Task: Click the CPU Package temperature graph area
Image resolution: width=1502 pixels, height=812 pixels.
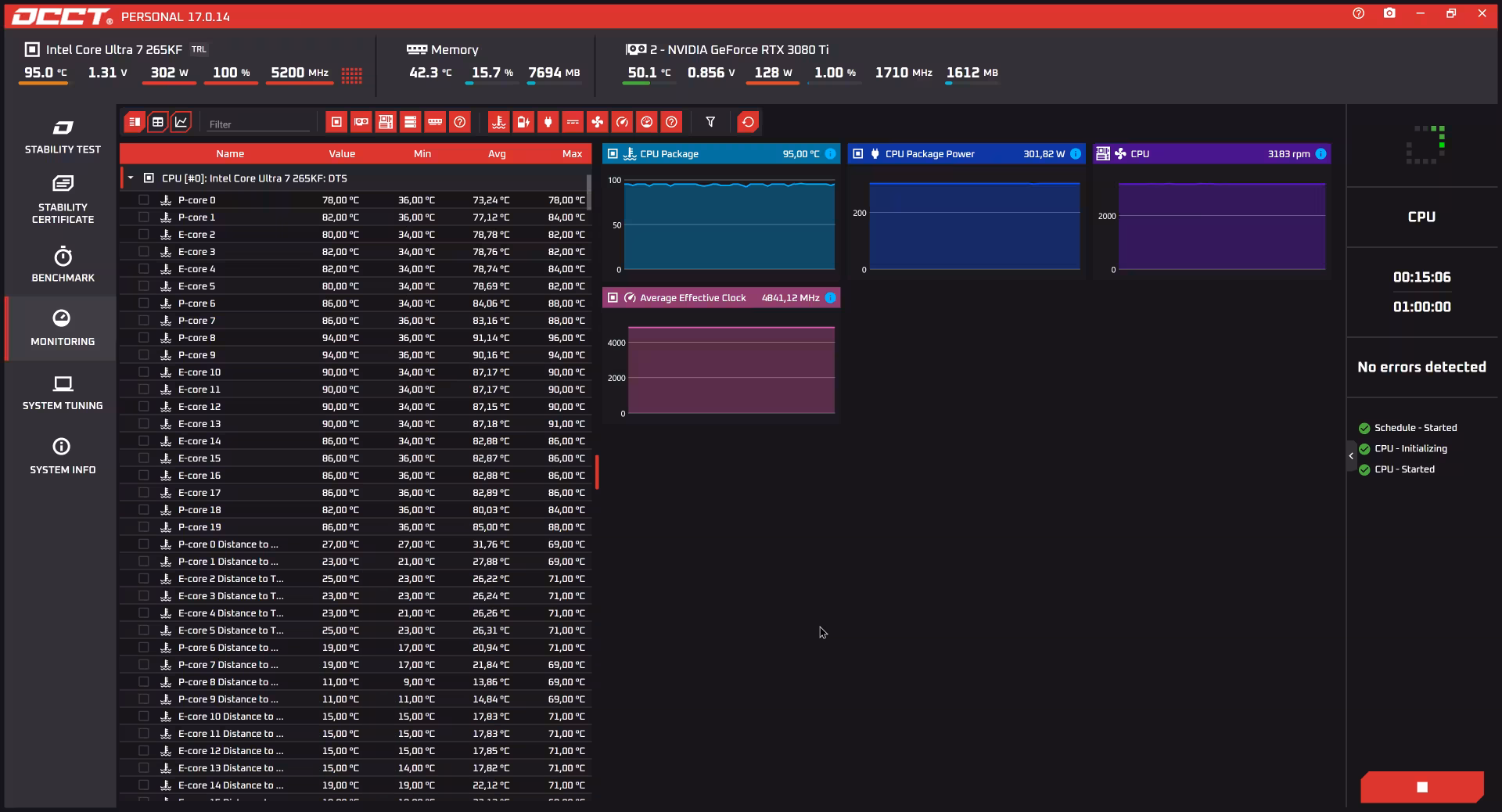Action: [x=729, y=225]
